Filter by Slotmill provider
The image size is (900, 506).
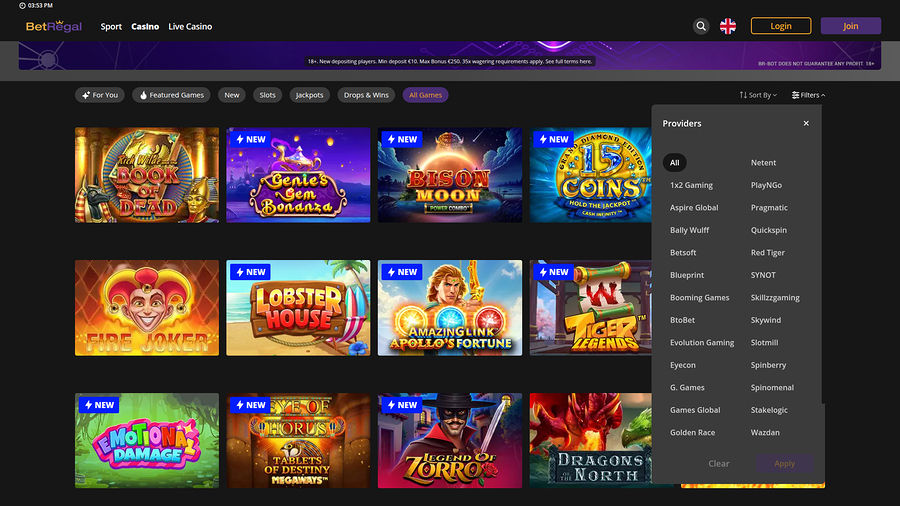[765, 342]
